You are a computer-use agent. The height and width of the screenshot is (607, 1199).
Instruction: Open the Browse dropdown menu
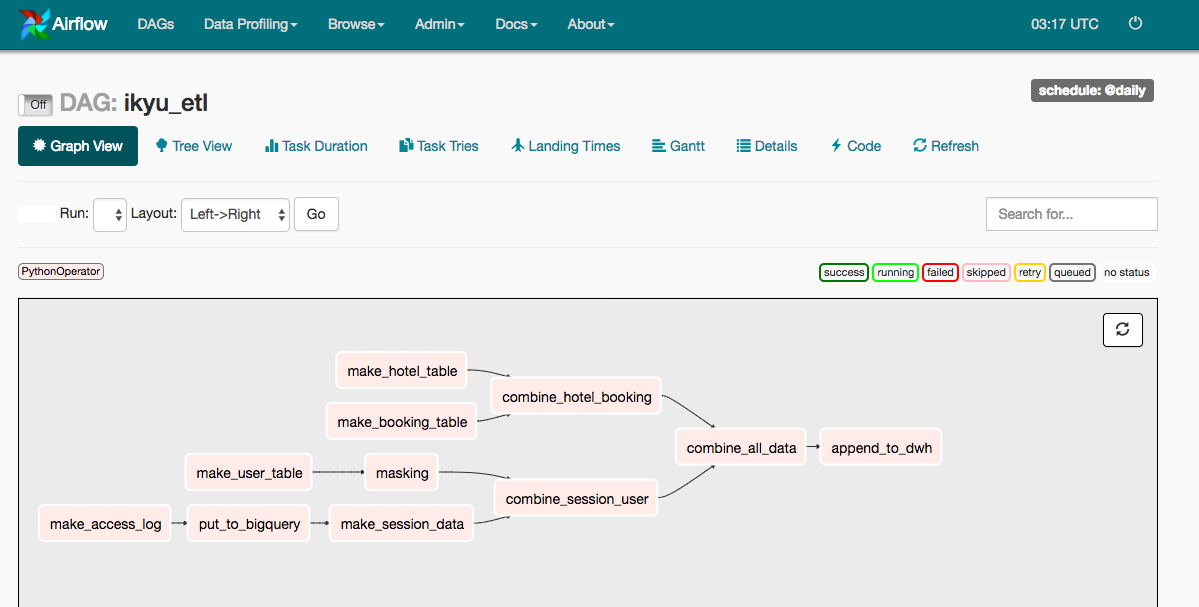click(x=356, y=24)
